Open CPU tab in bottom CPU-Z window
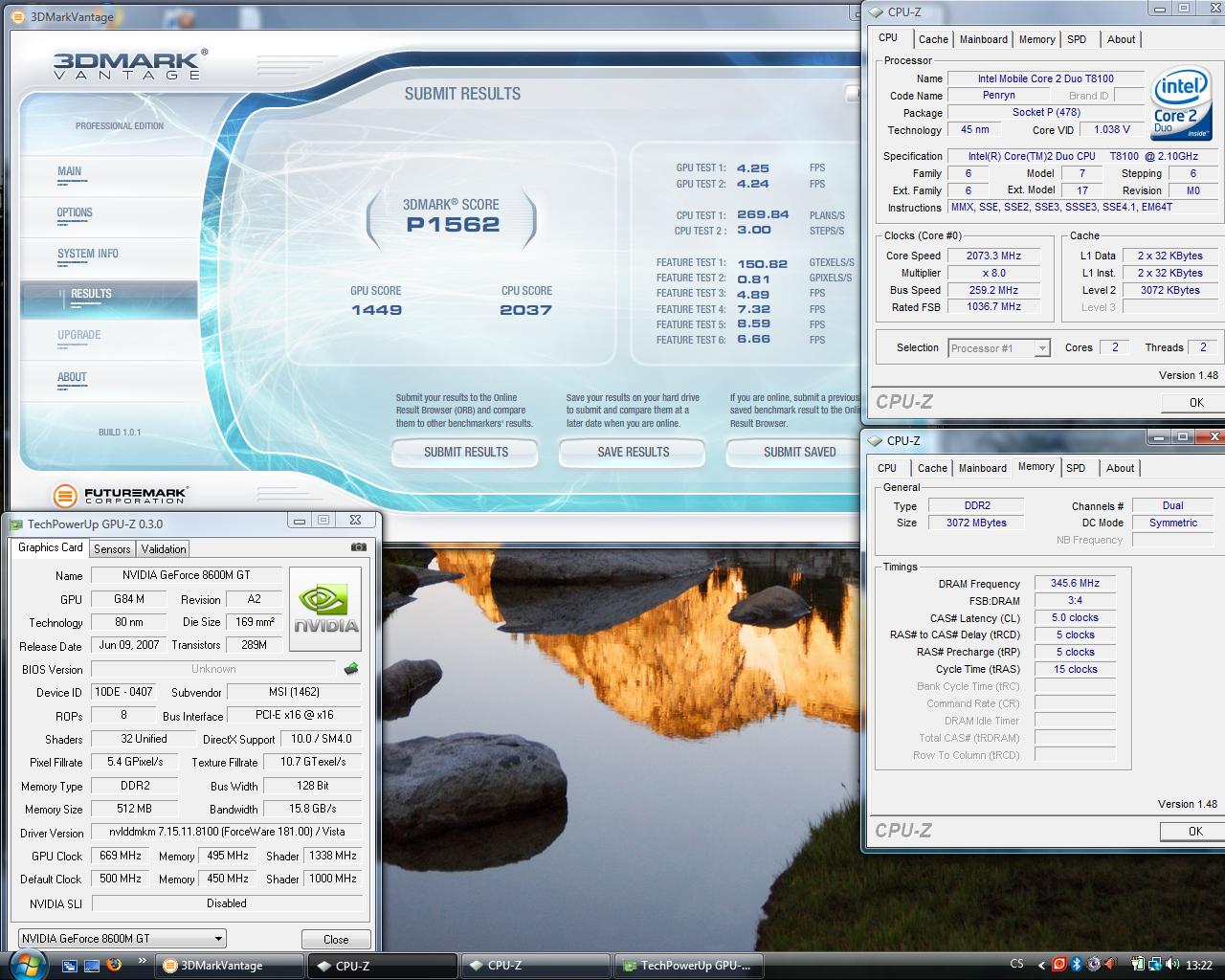This screenshot has height=980, width=1225. tap(887, 468)
